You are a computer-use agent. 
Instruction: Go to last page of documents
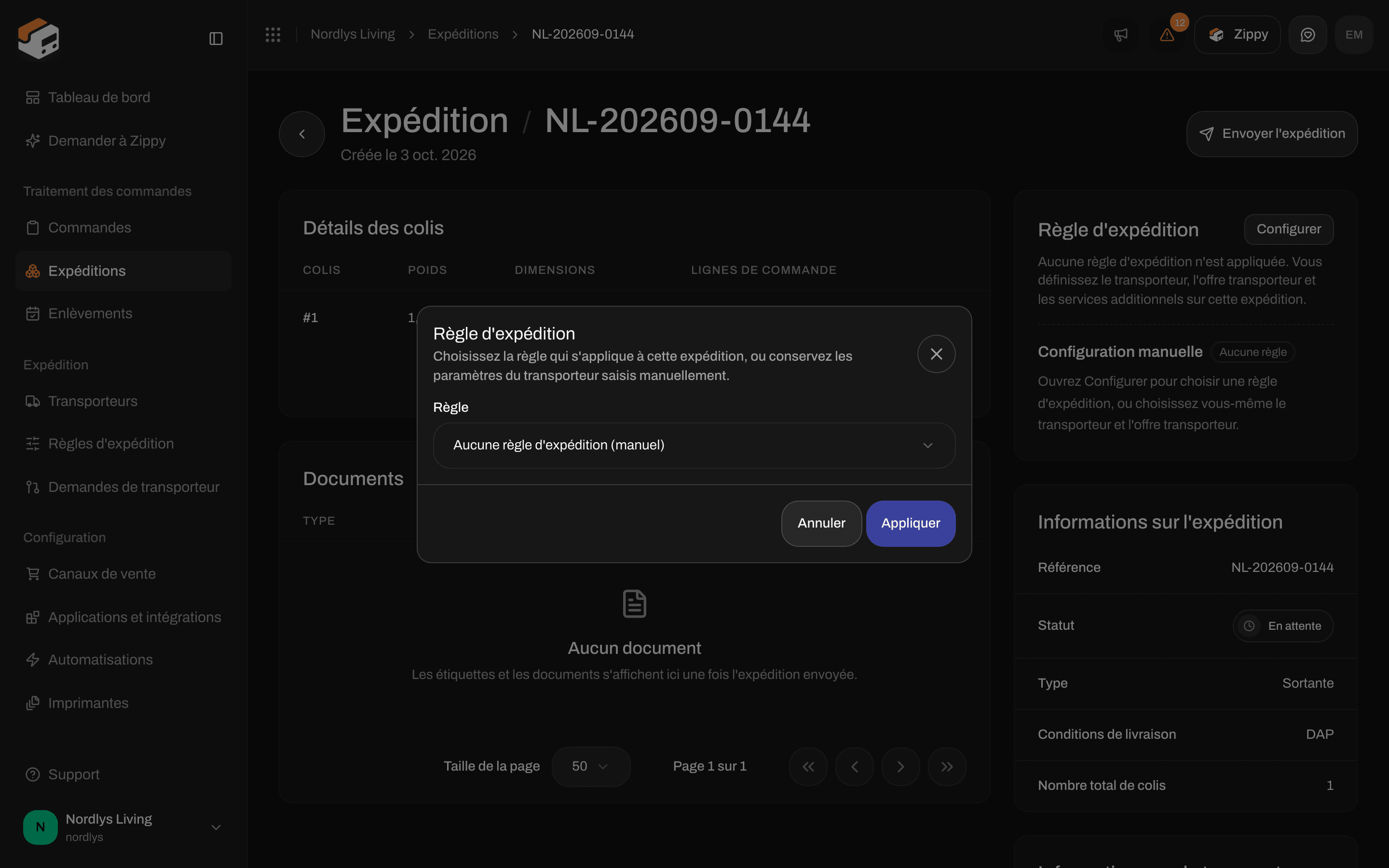(x=947, y=766)
